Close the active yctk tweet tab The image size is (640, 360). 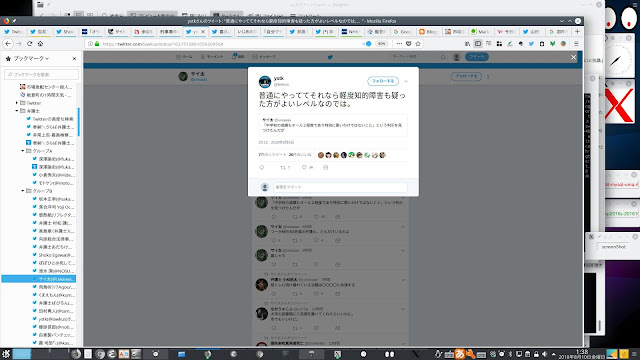click(x=203, y=31)
